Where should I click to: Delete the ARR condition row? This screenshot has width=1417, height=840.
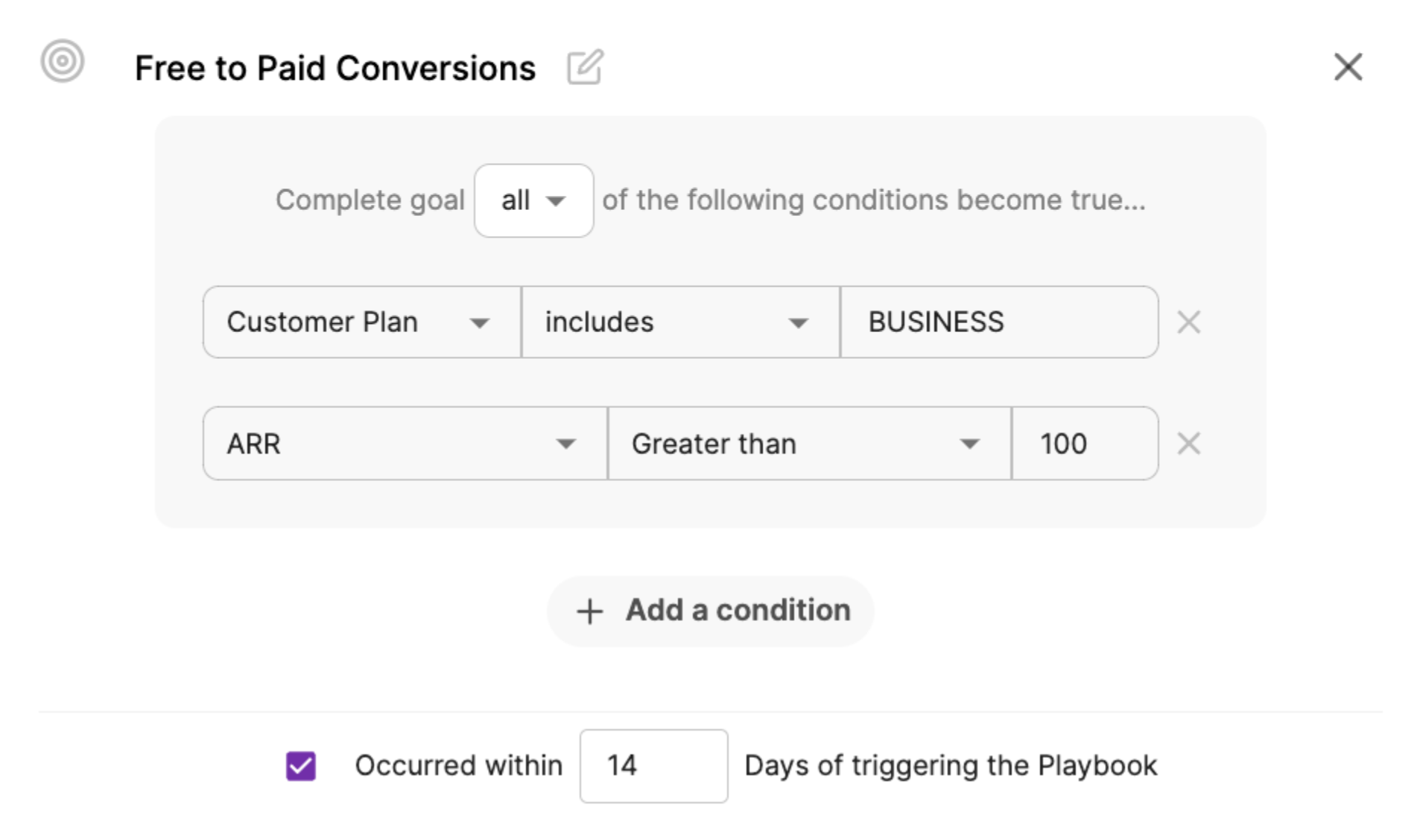(x=1188, y=444)
